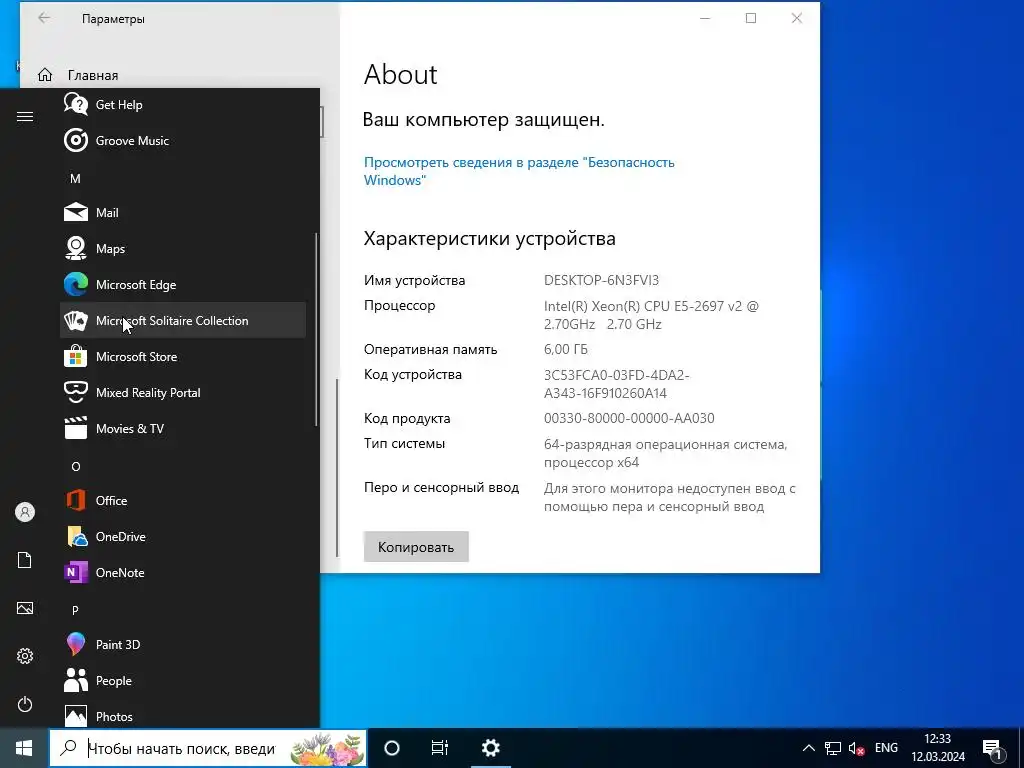1024x768 pixels.
Task: Open the user account icon in Start
Action: pyautogui.click(x=25, y=512)
